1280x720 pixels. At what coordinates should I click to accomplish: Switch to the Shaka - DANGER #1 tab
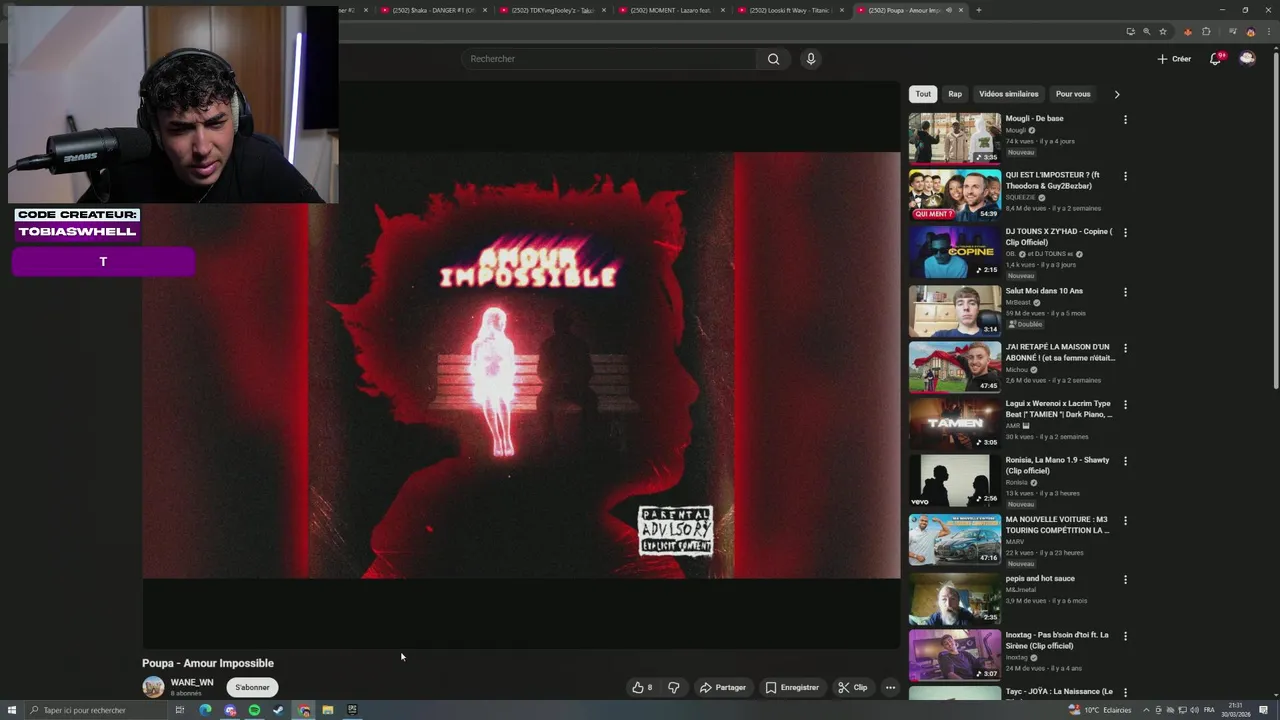(433, 10)
